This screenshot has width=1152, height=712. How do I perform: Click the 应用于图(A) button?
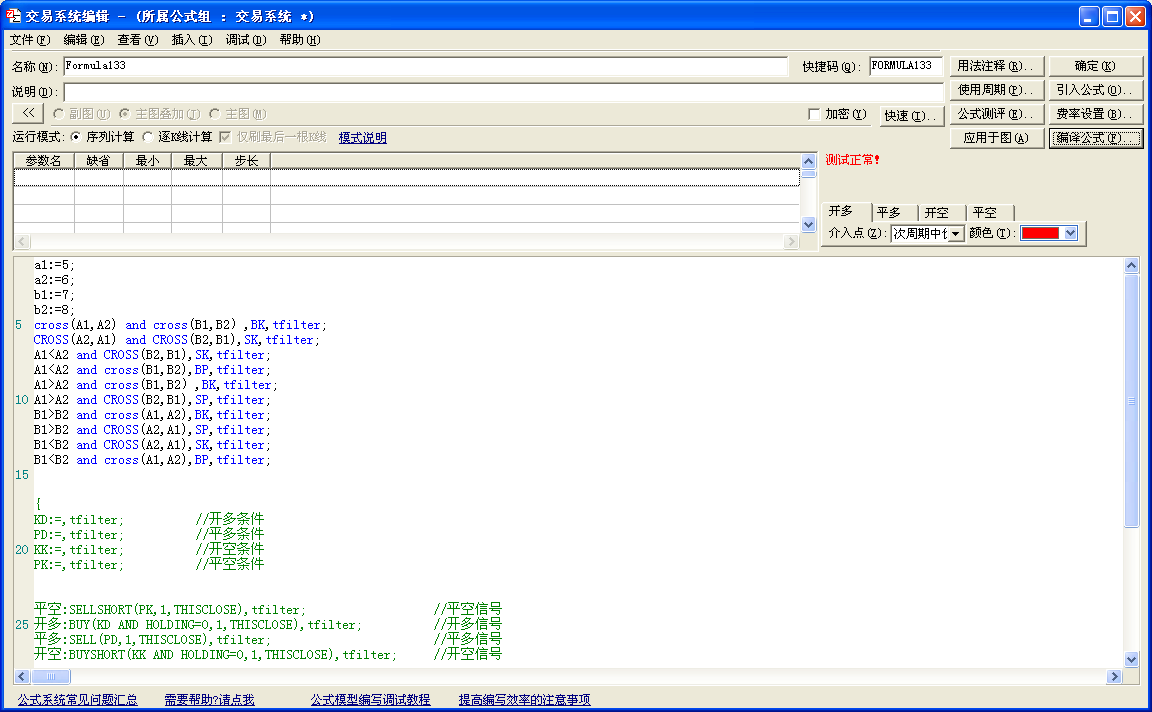[996, 138]
